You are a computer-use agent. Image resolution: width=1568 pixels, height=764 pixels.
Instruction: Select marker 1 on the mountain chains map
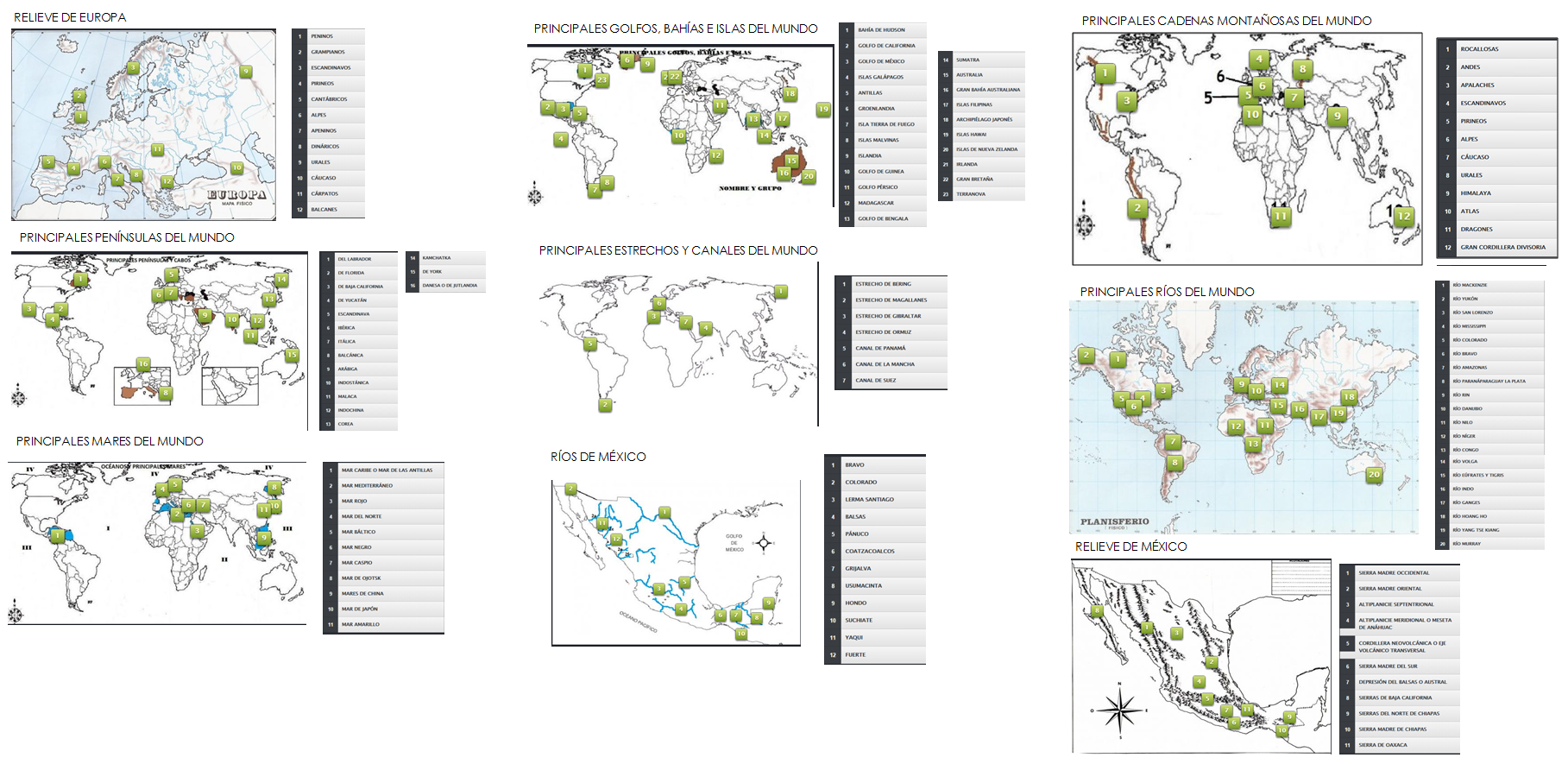tap(1105, 73)
